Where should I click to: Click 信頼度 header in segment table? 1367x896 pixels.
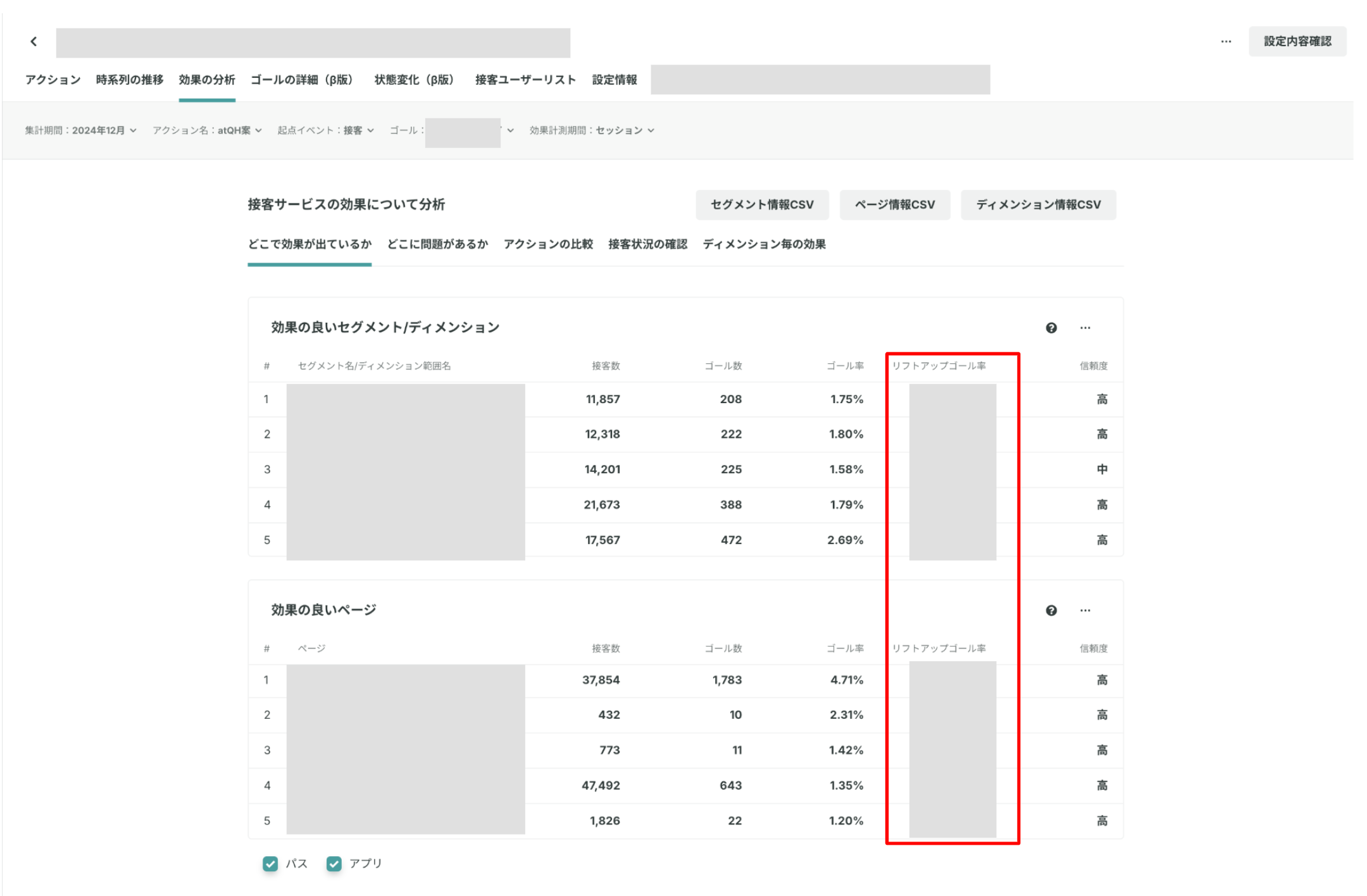1094,366
